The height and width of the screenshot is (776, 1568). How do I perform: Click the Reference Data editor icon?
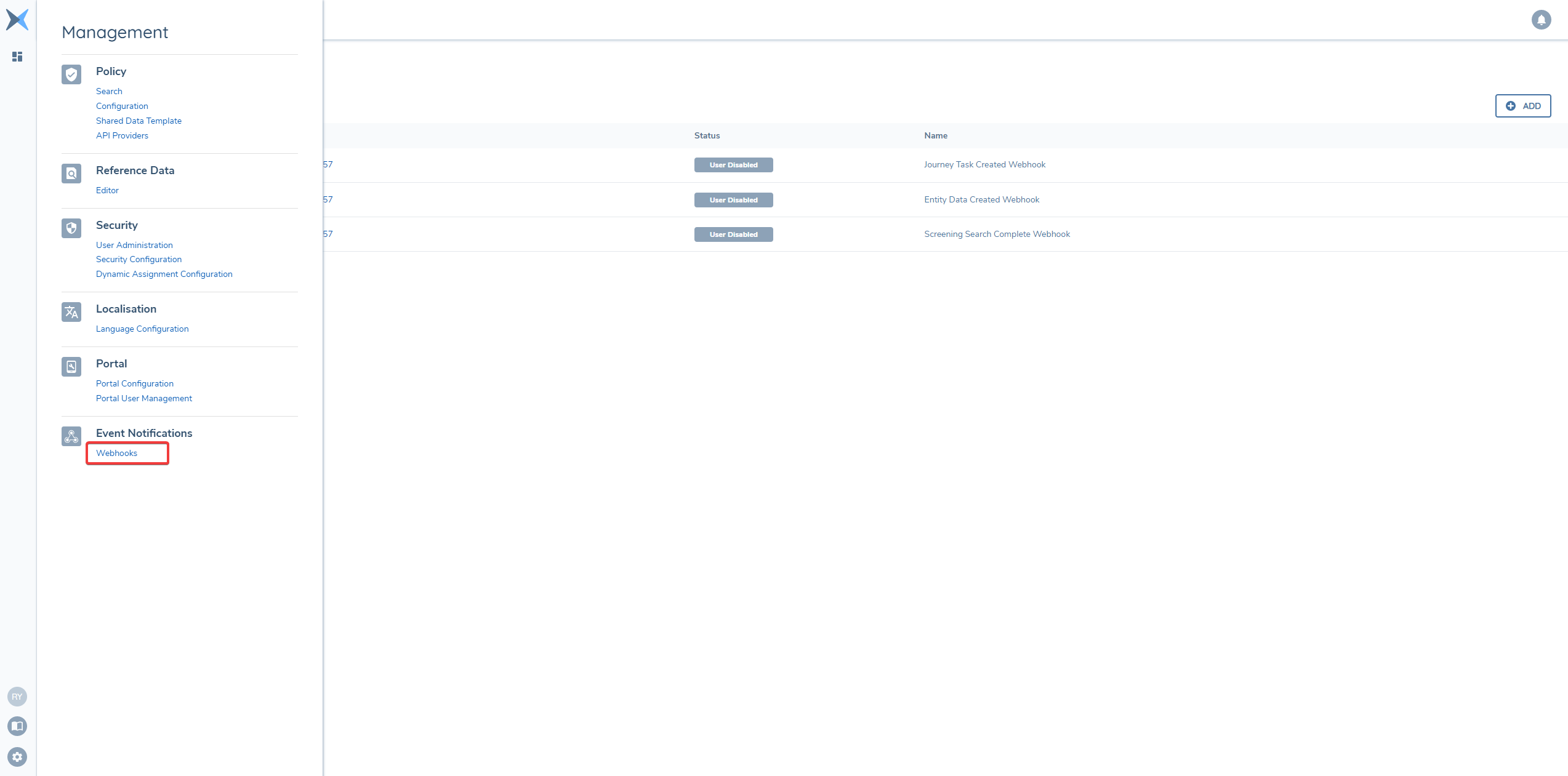coord(71,174)
